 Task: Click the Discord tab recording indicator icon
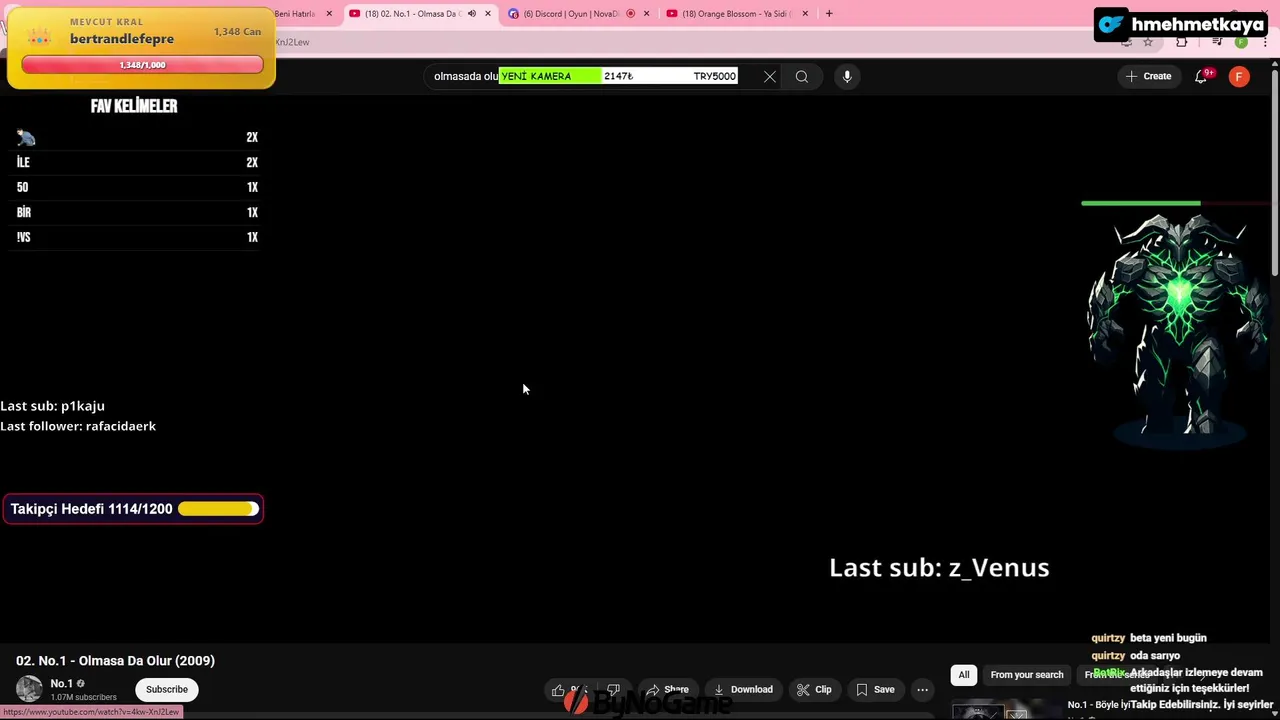630,14
